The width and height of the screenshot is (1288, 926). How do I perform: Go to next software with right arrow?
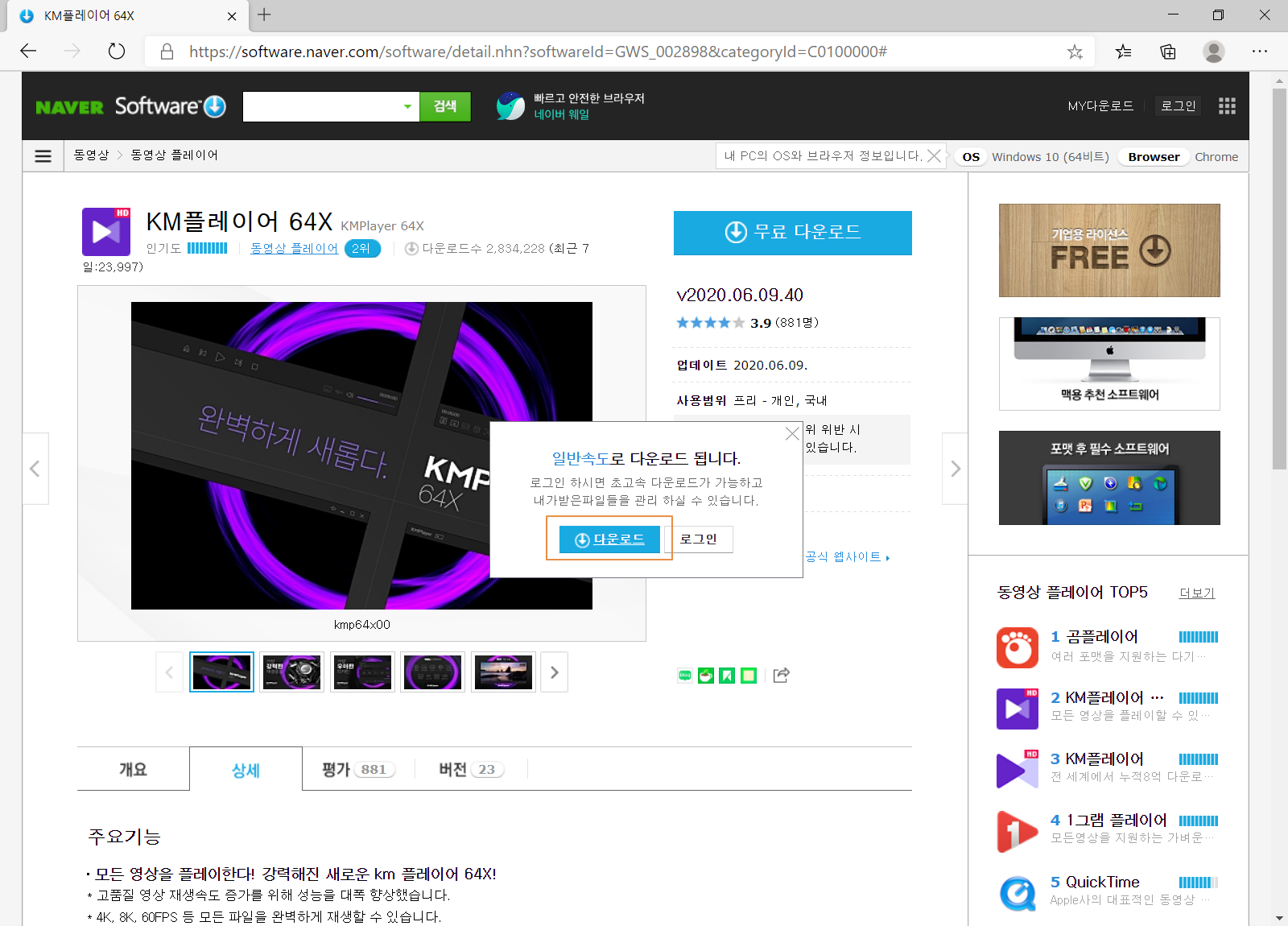955,469
